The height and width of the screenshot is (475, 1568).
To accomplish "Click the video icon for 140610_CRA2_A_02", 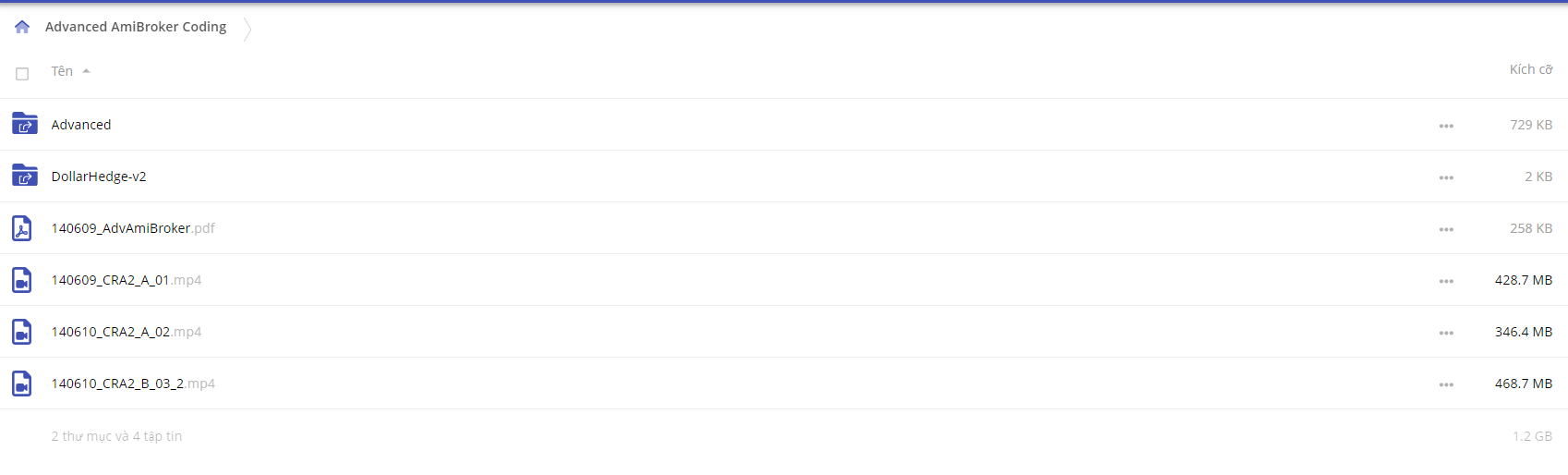I will tap(22, 332).
